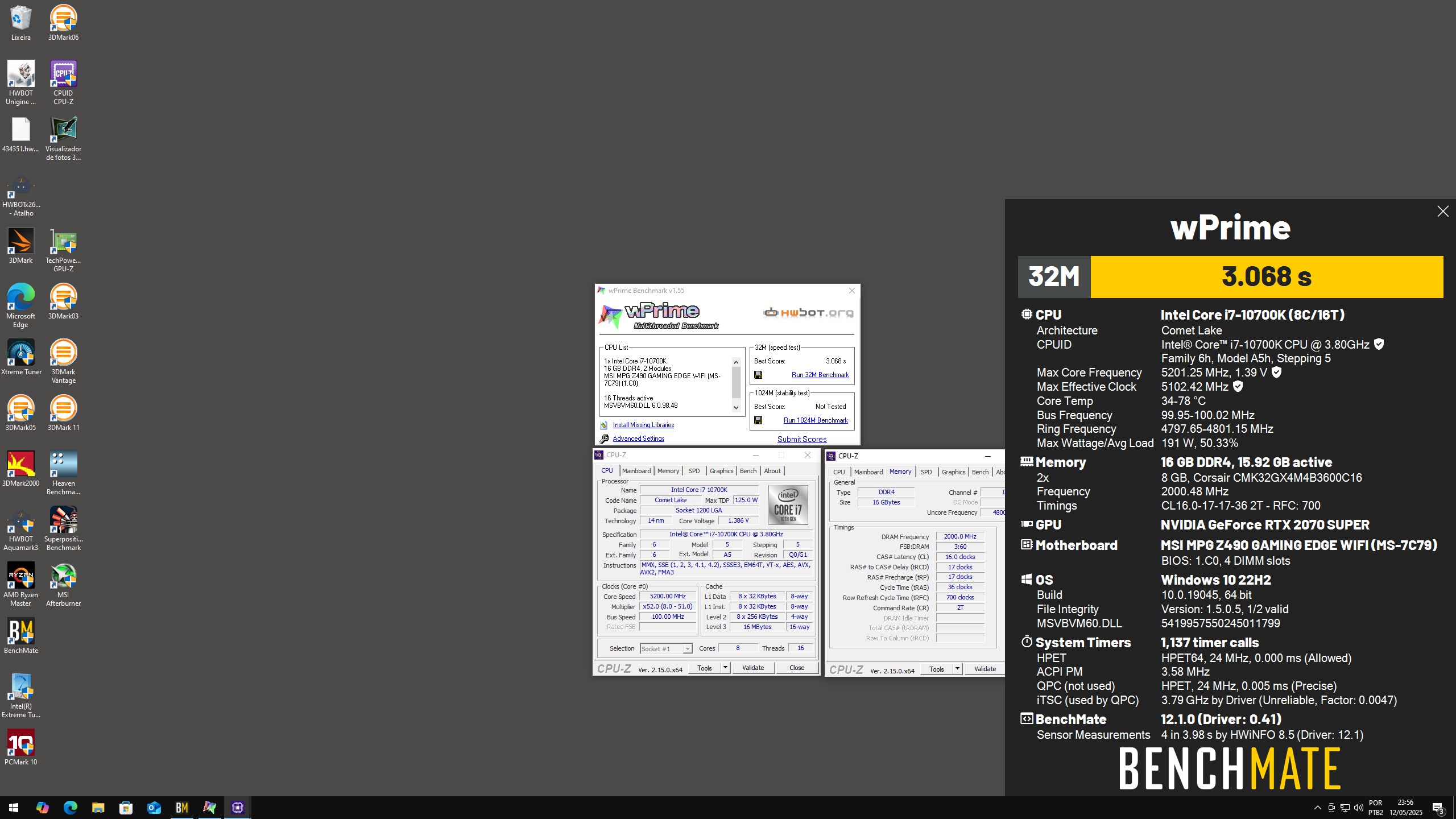Open the PCMark 10 desktop icon

coord(20,747)
